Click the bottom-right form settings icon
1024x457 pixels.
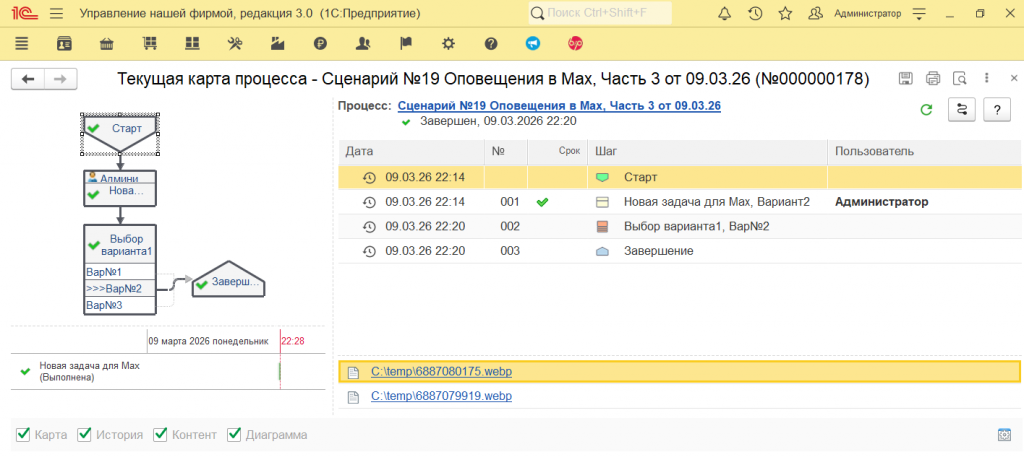click(1004, 434)
